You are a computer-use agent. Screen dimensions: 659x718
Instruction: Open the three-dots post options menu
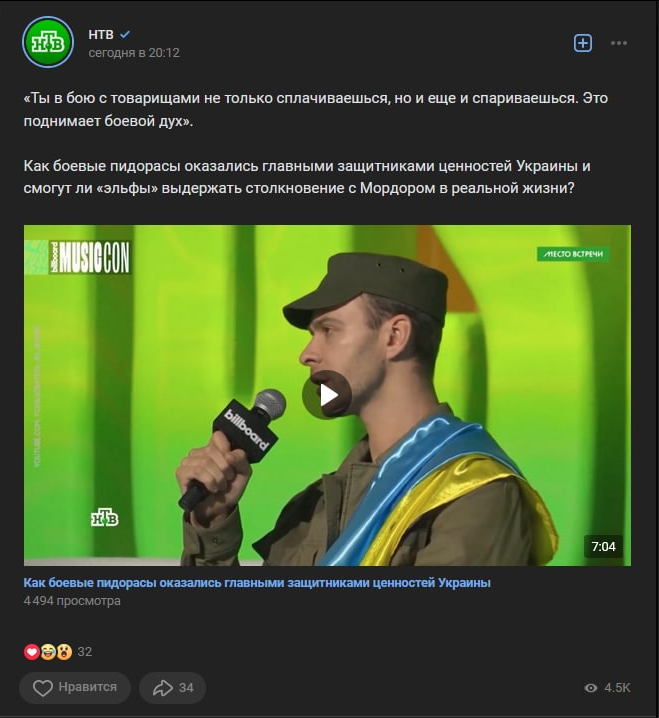pyautogui.click(x=619, y=43)
